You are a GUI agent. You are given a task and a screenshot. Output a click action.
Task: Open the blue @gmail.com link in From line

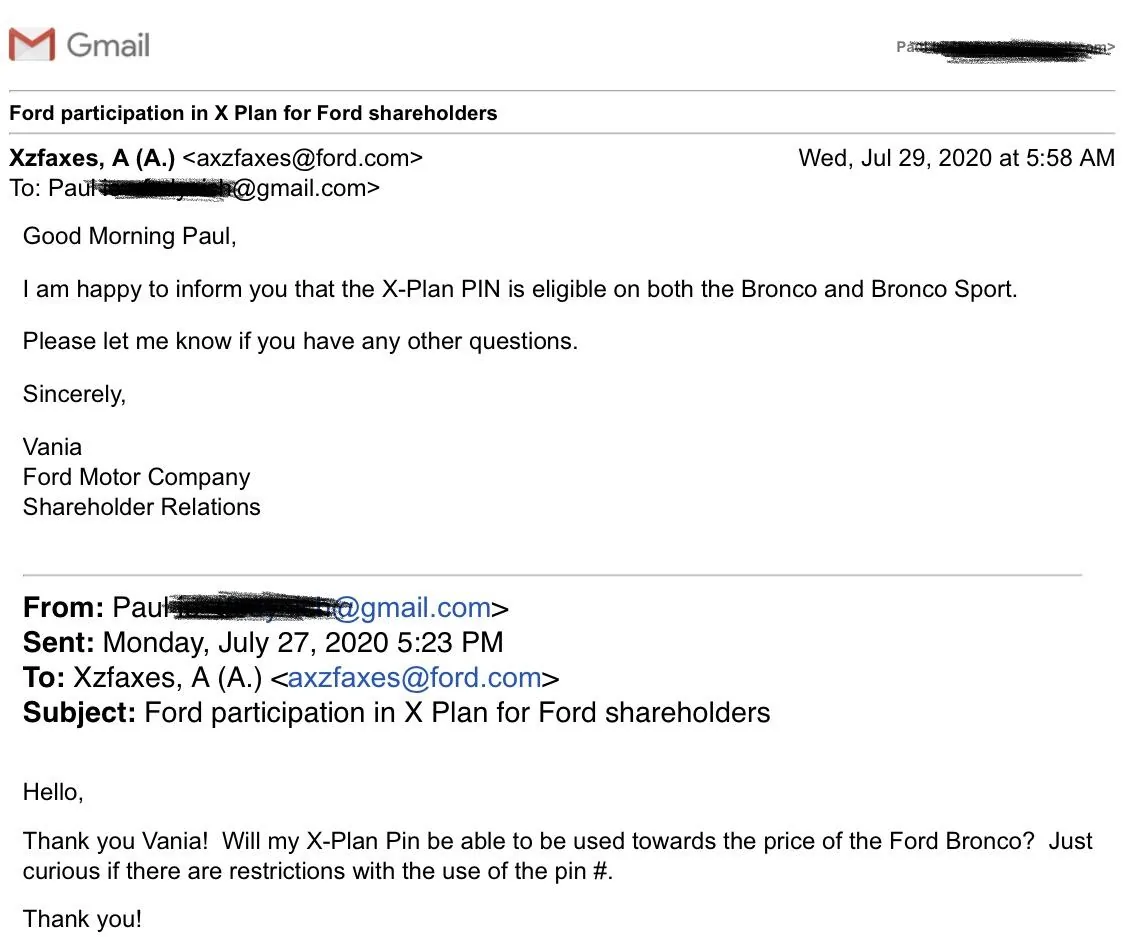pos(413,608)
